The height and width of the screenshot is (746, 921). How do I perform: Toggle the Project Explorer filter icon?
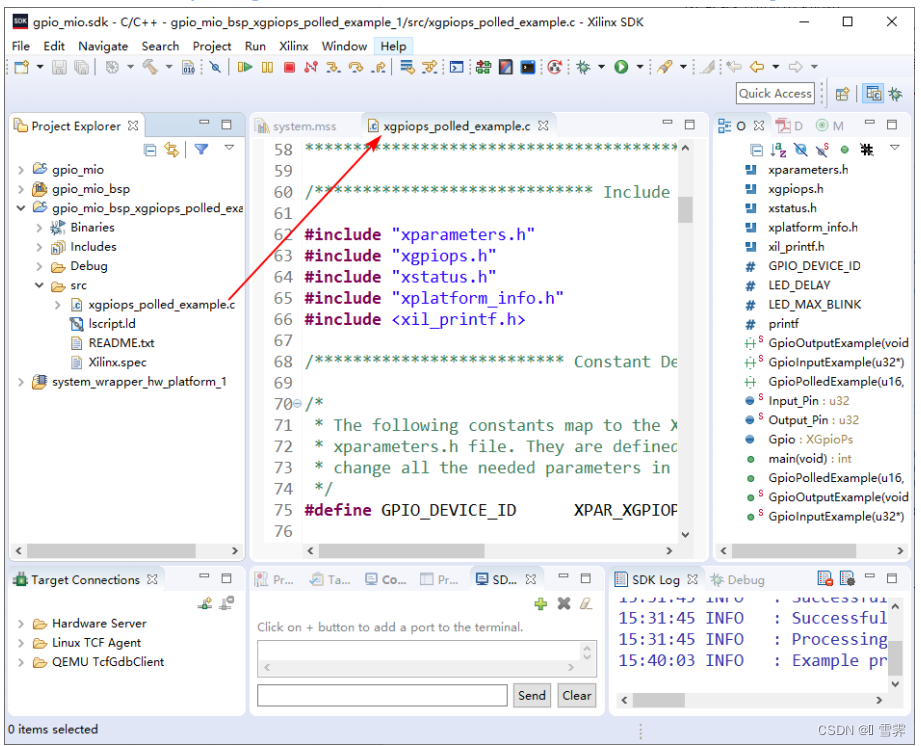(201, 150)
